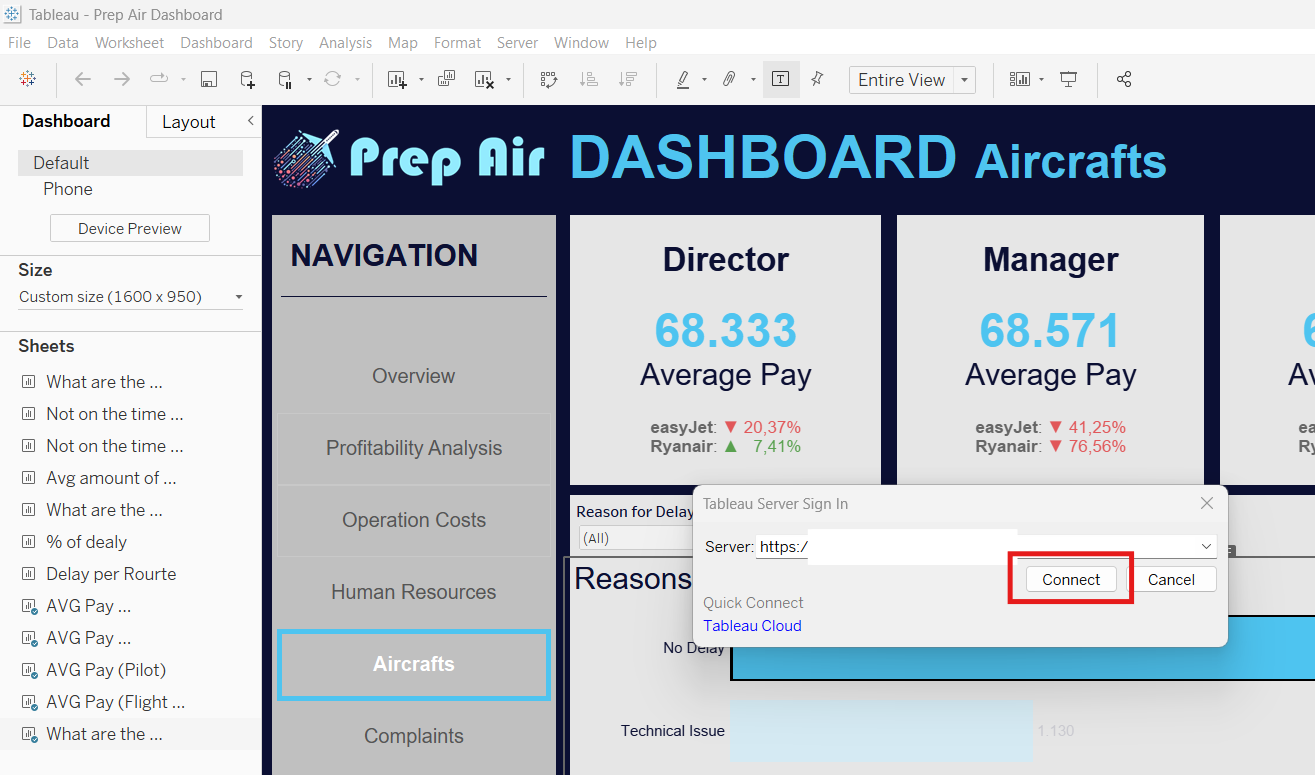Click the Run Update refresh icon
Screen dimensions: 1315x775
[333, 79]
